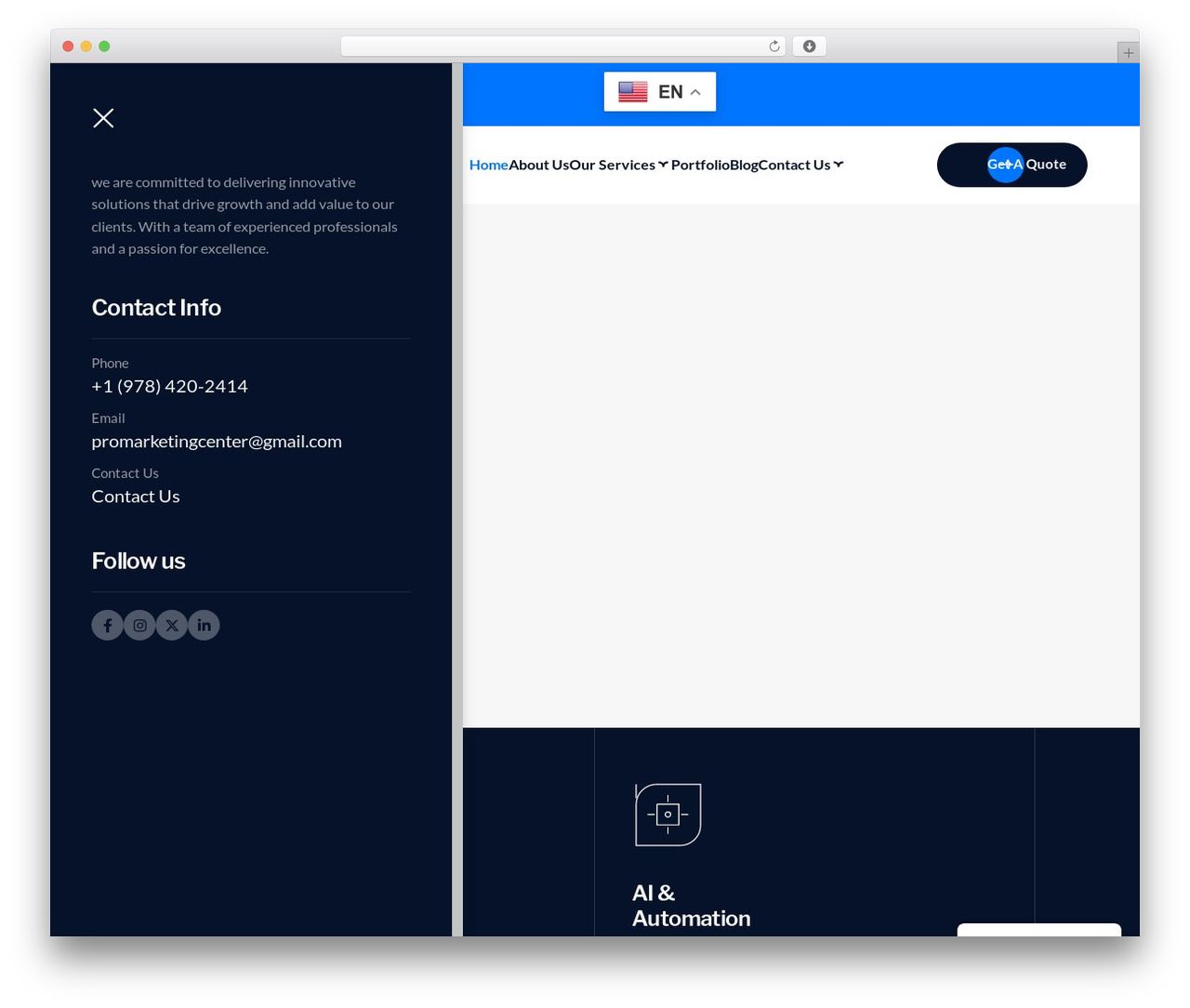Viewport: 1190px width, 1008px height.
Task: Click the phone number +1 (978) 420-2414
Action: 169,386
